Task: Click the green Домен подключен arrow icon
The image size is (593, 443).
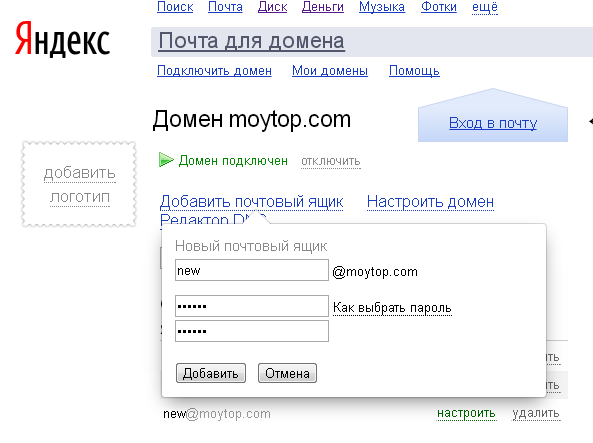Action: point(166,160)
